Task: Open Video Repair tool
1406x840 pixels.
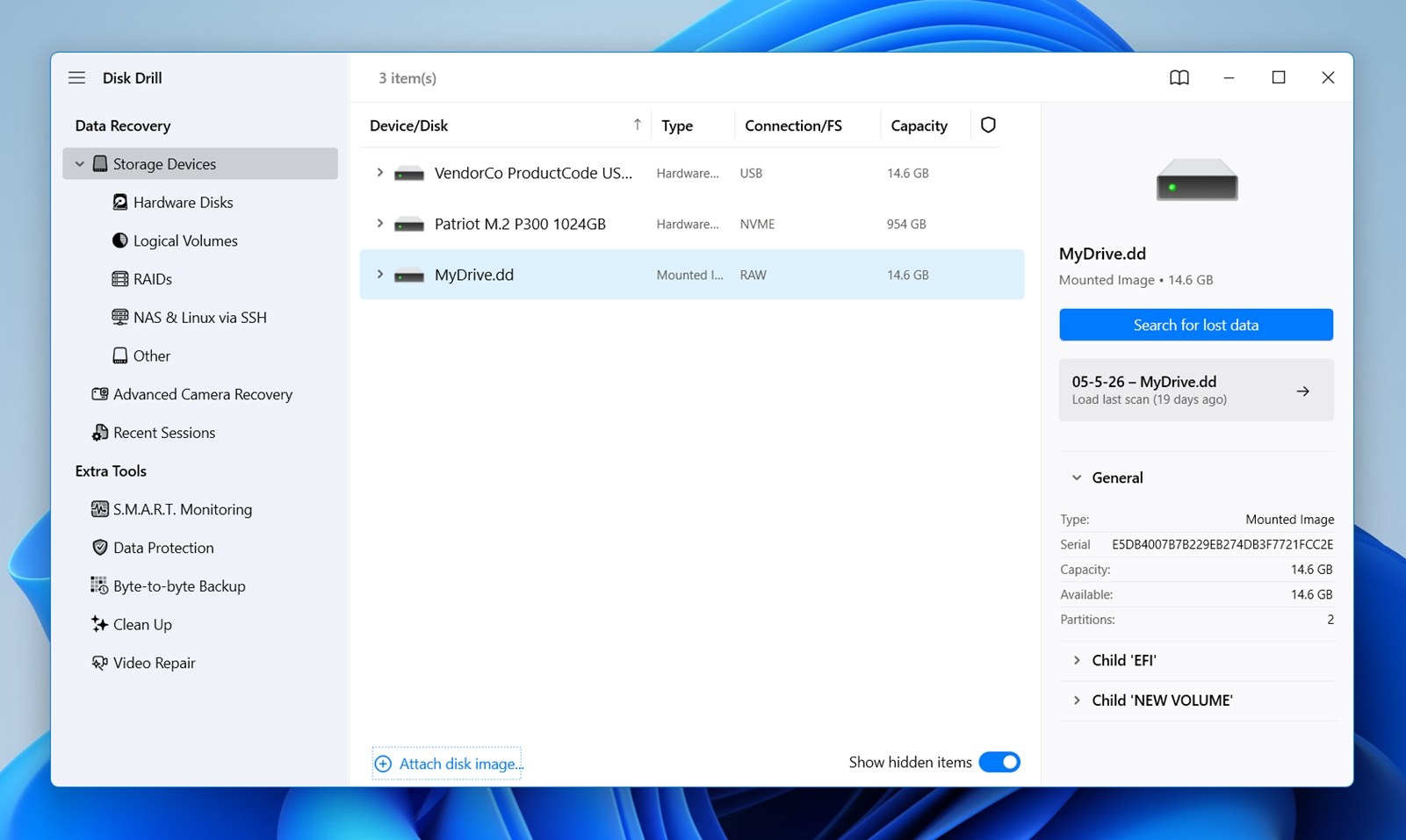Action: (154, 664)
